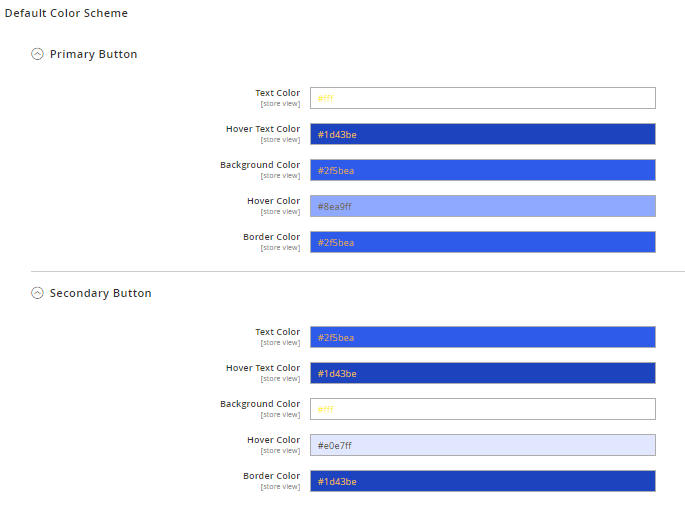This screenshot has width=685, height=513.
Task: Click the Secondary Button Background Color label
Action: click(x=260, y=404)
